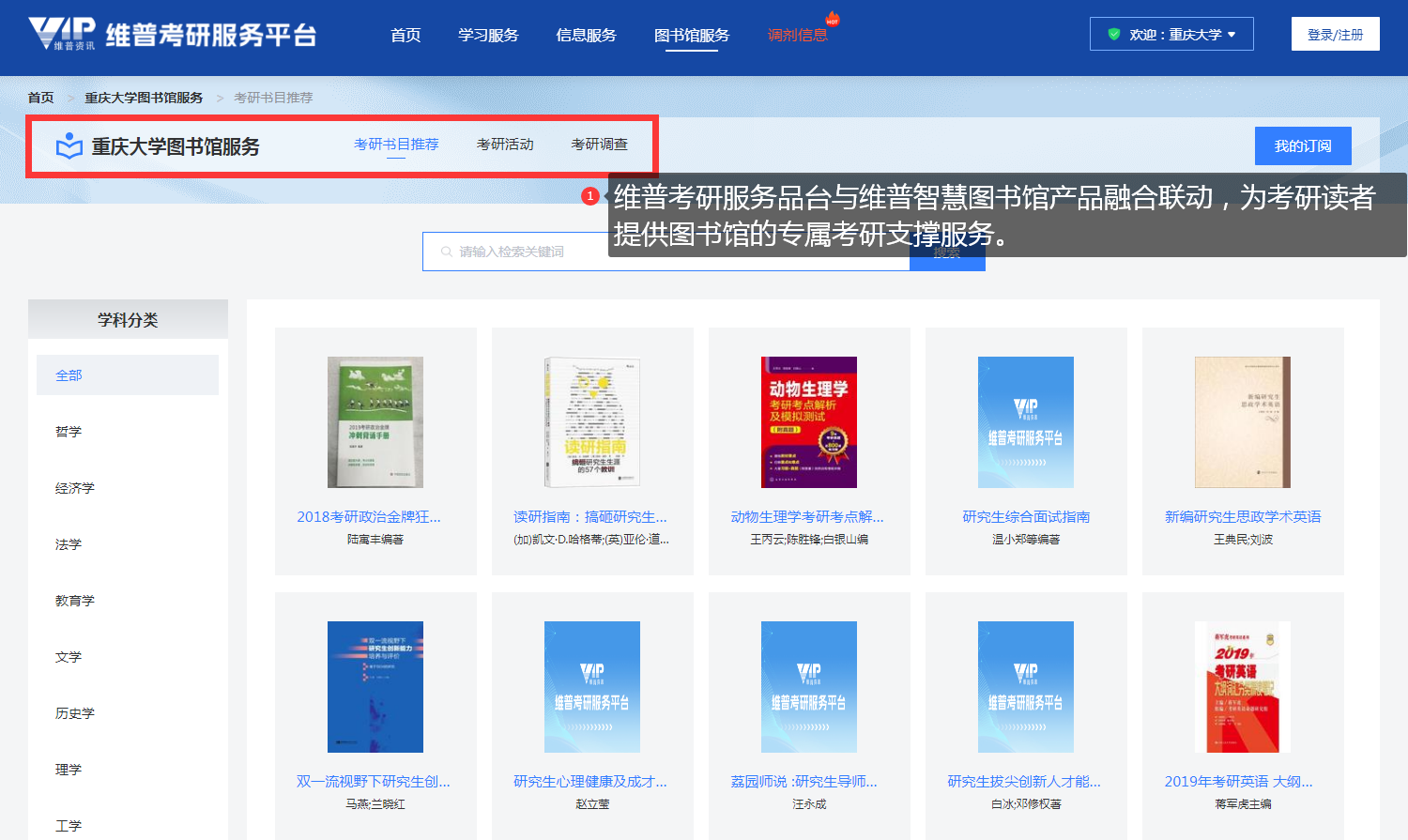Open the 欢迎：重庆大学 dropdown
Image resolution: width=1408 pixels, height=840 pixels.
[1171, 35]
